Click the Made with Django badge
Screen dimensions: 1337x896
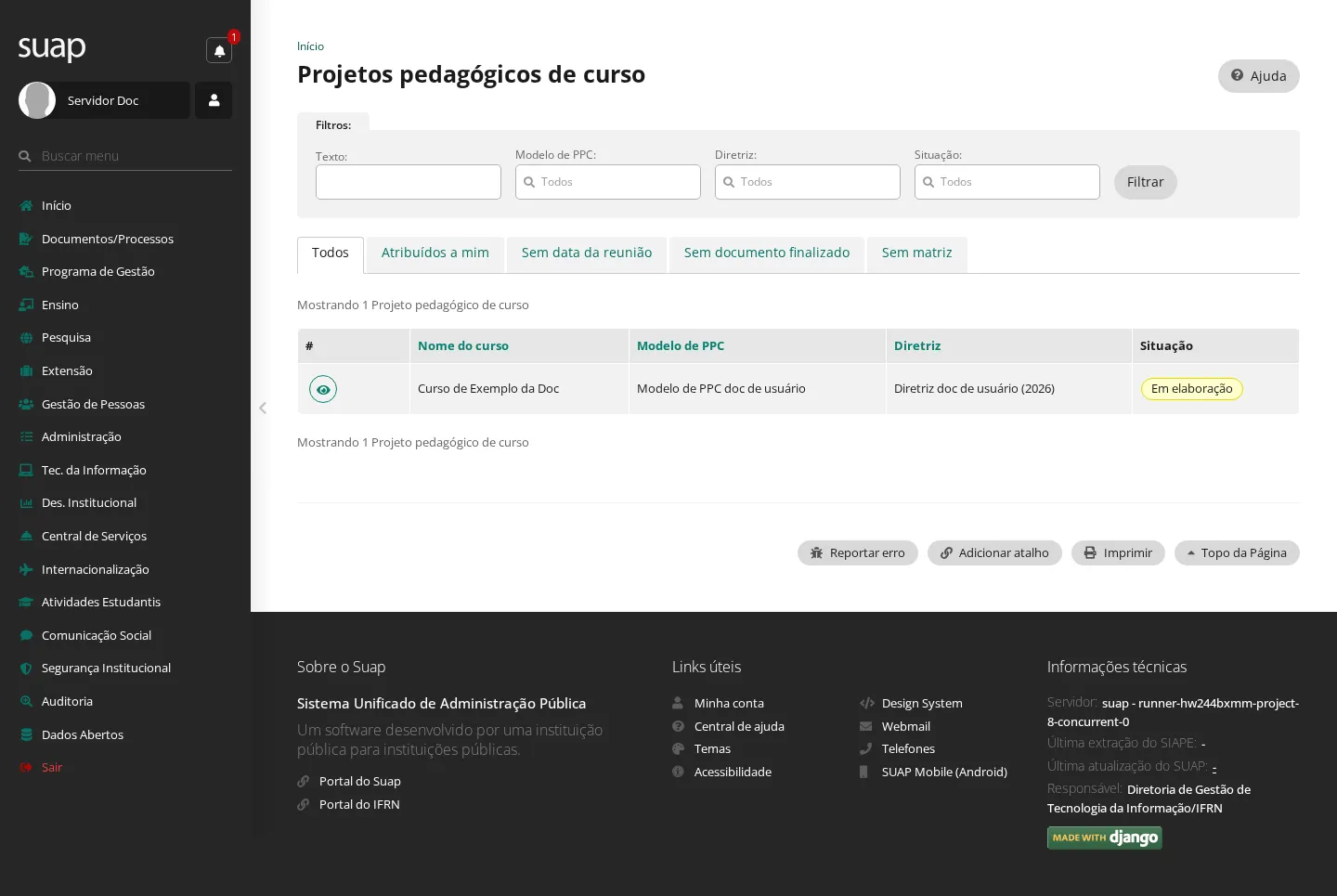1105,838
